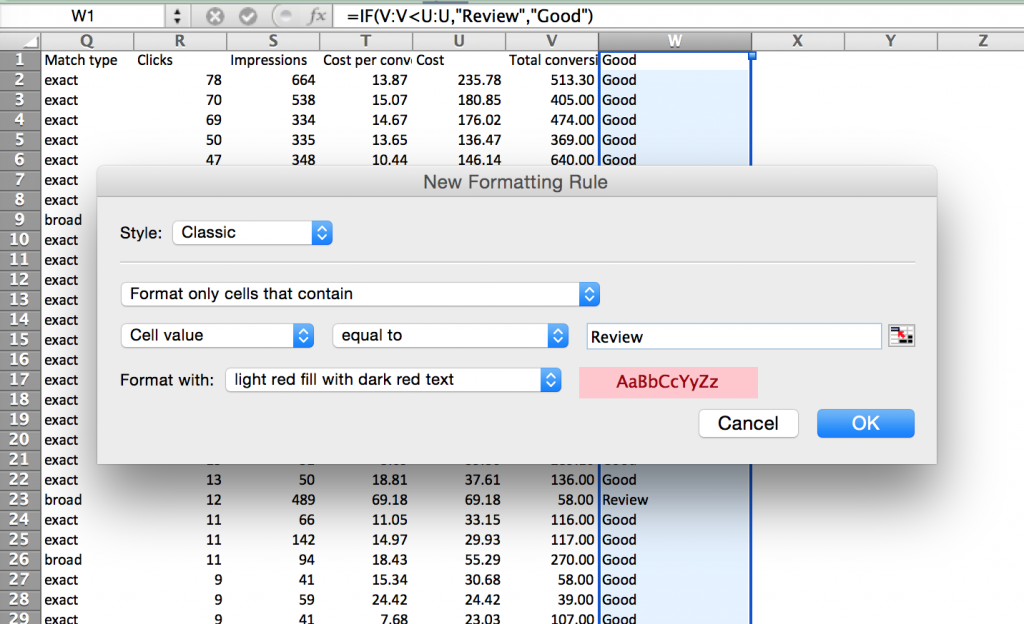This screenshot has height=624, width=1024.
Task: Click the 'Clicks' header cell
Action: [180, 60]
